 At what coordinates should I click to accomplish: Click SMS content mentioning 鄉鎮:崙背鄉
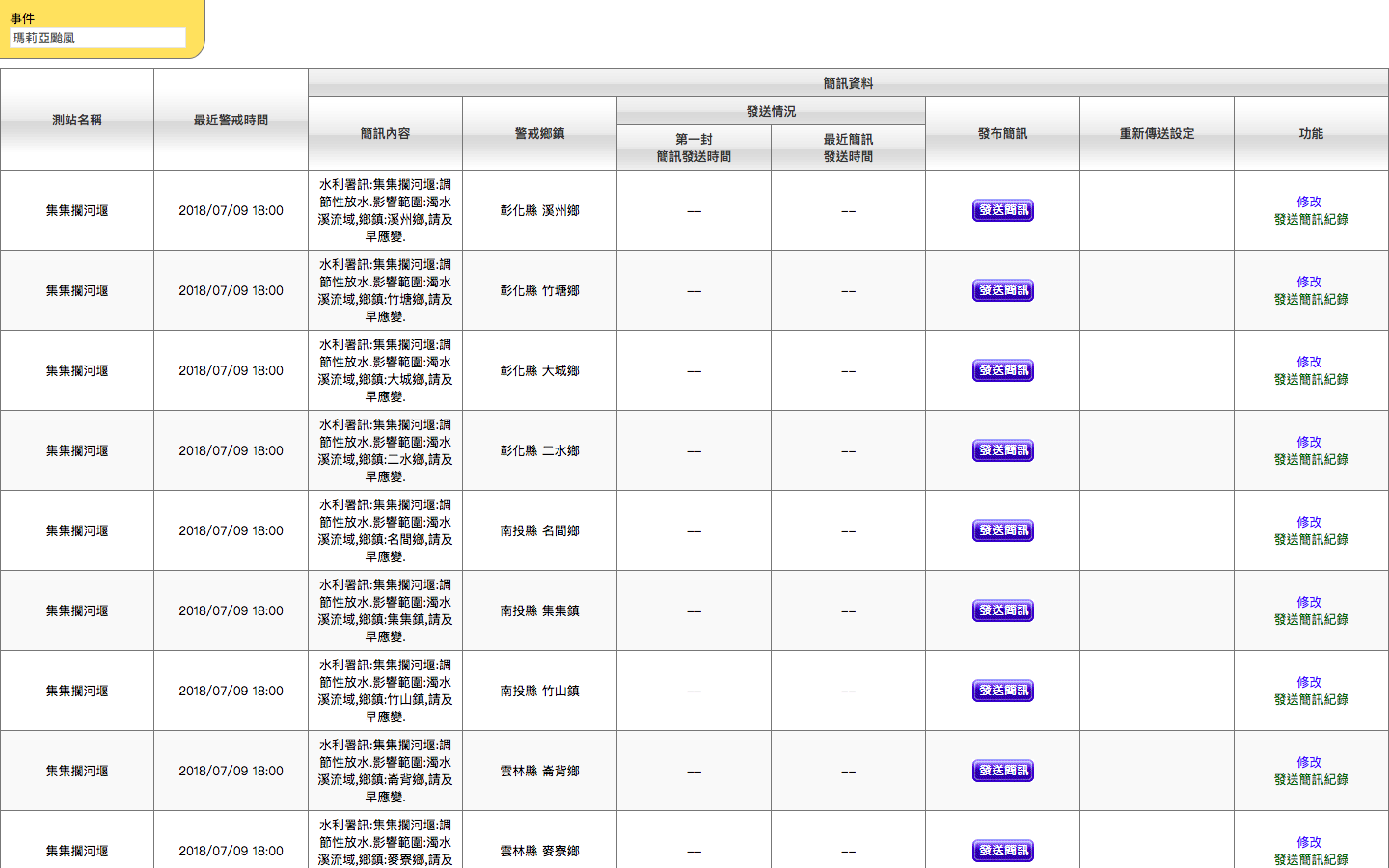pyautogui.click(x=385, y=771)
